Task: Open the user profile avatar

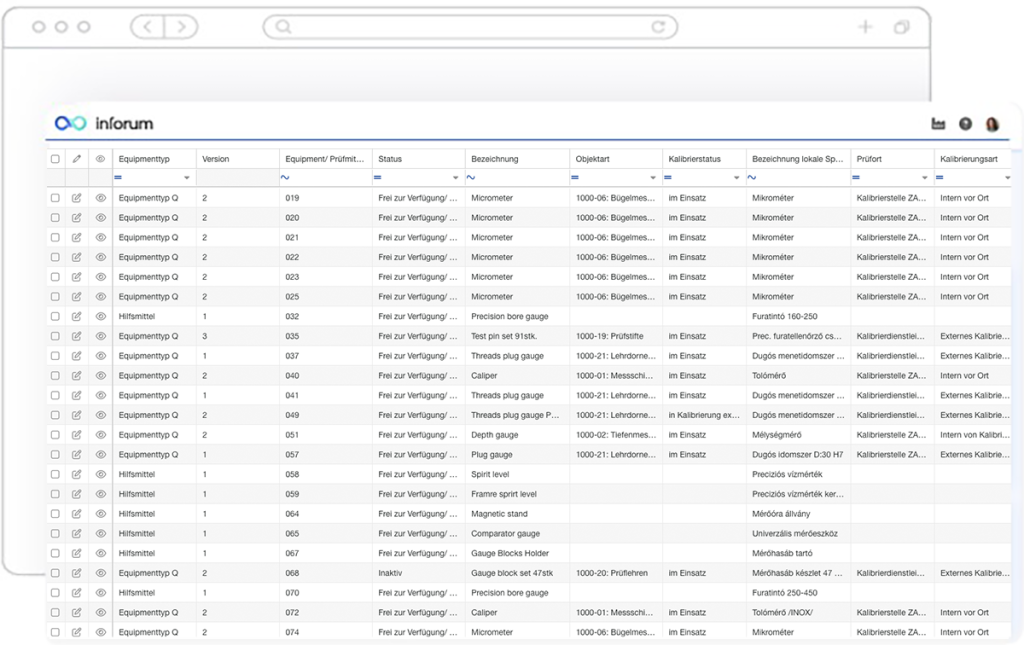Action: pos(992,124)
